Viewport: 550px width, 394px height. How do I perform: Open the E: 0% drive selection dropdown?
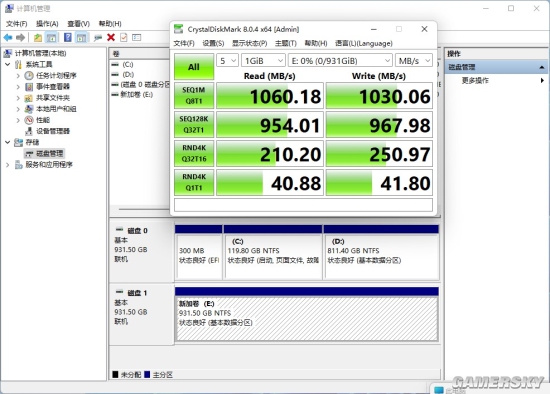coord(340,61)
